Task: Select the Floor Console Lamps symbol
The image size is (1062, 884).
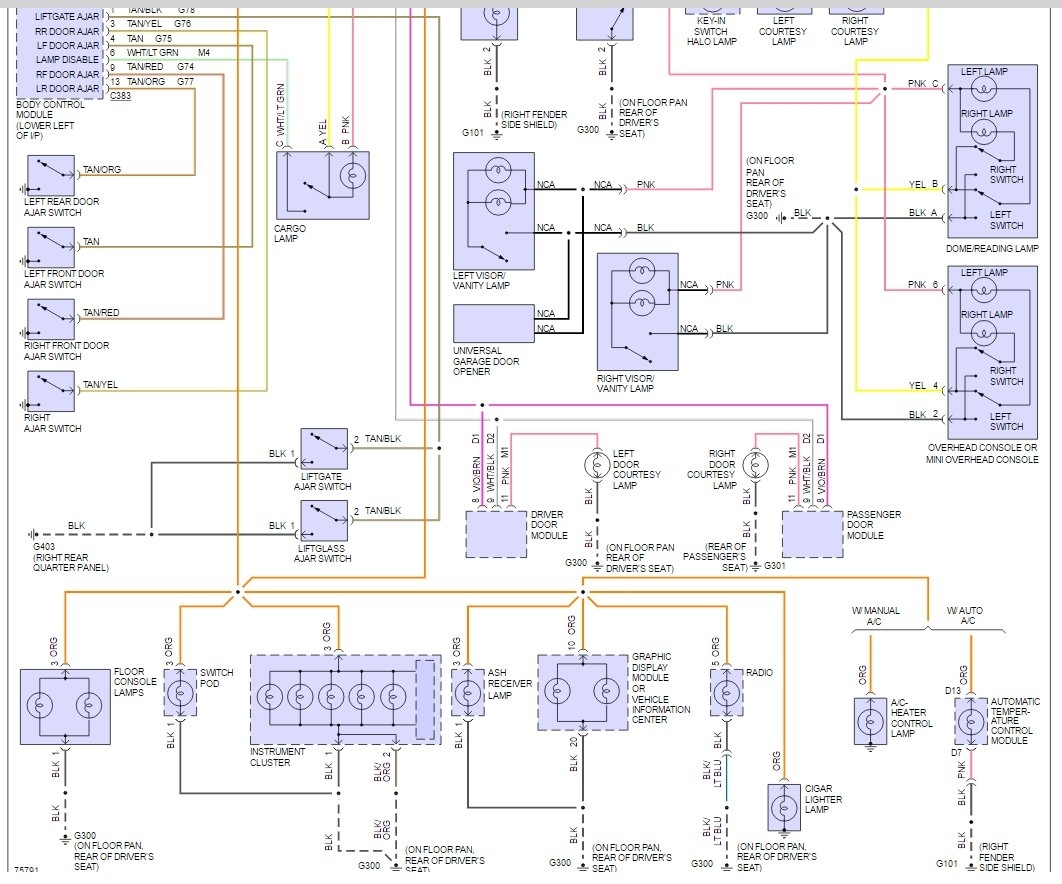Action: click(65, 707)
